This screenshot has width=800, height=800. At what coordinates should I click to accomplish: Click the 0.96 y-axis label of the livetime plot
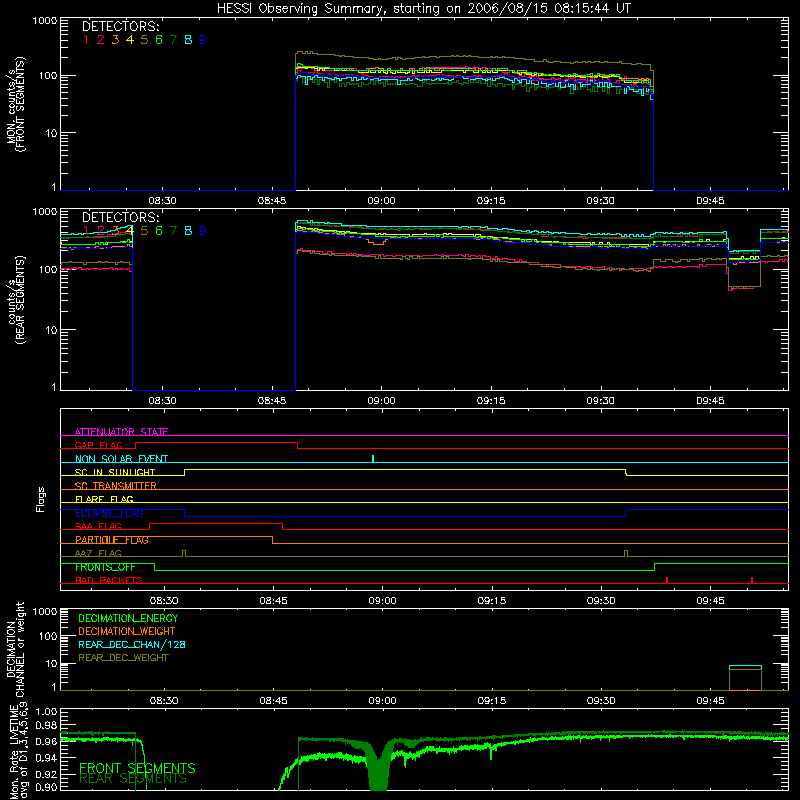[x=46, y=741]
